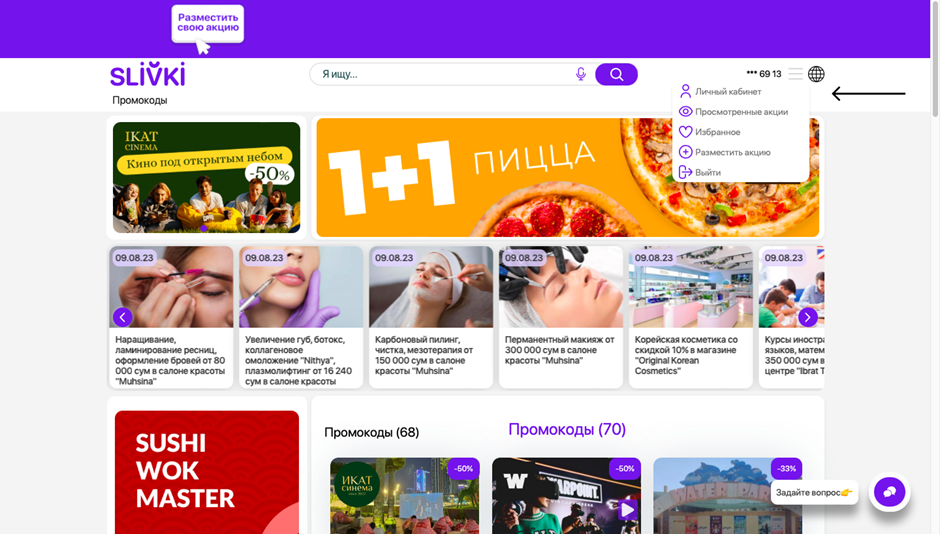Open the Ikat Cinema open-air banner

pyautogui.click(x=206, y=177)
